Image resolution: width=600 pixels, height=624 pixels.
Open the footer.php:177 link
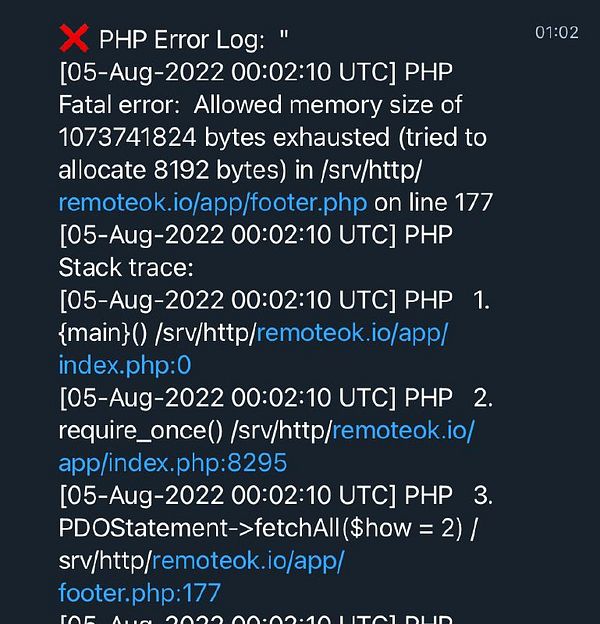coord(139,593)
